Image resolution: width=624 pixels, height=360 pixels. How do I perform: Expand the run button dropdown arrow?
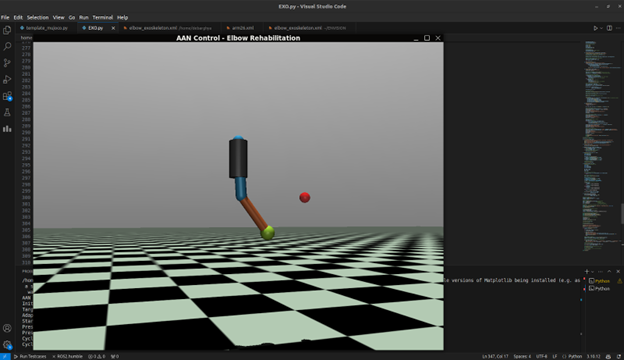pos(601,28)
